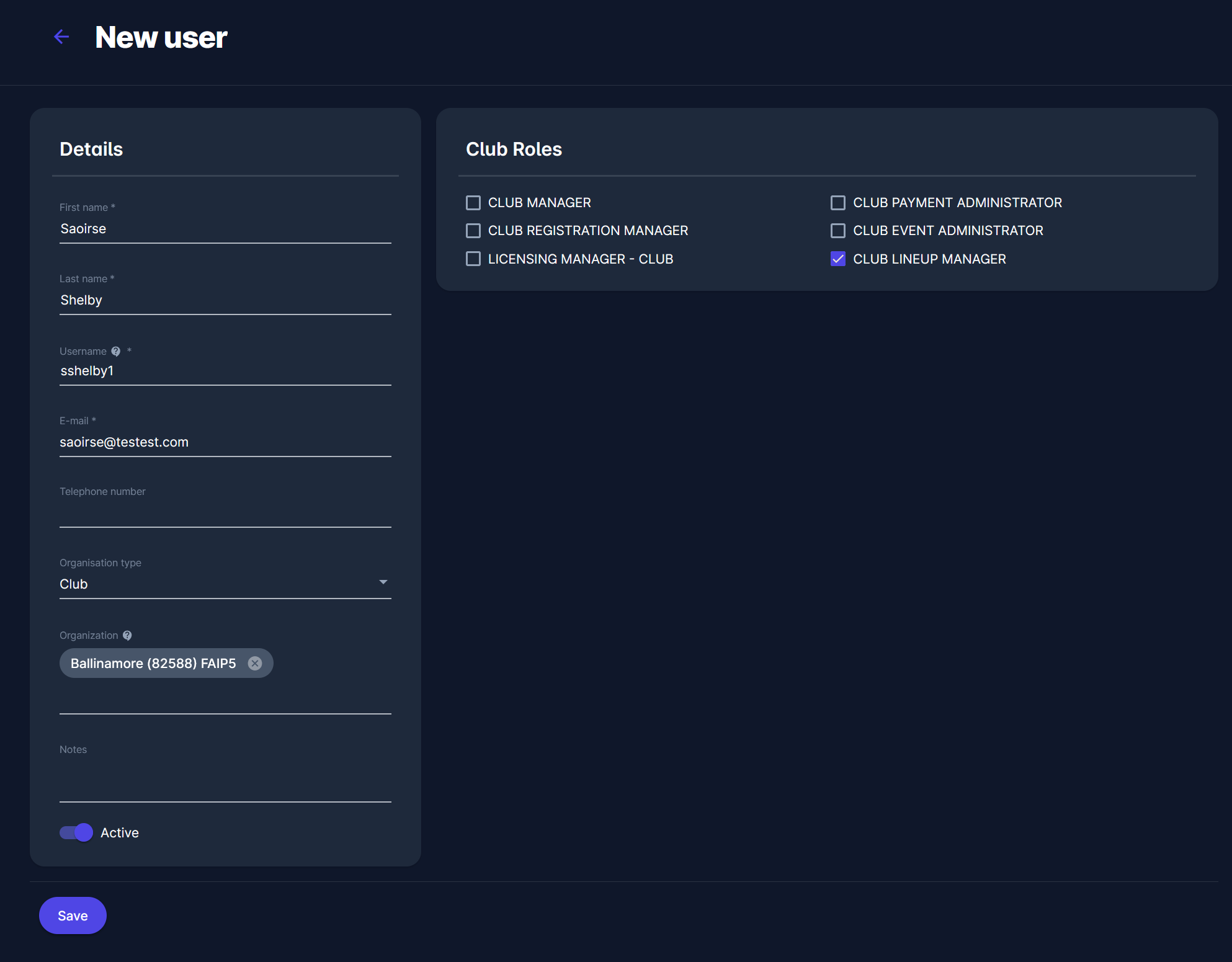This screenshot has width=1232, height=962.
Task: Remove the Ballinamore (82588) FAIP5 chip
Action: 255,664
